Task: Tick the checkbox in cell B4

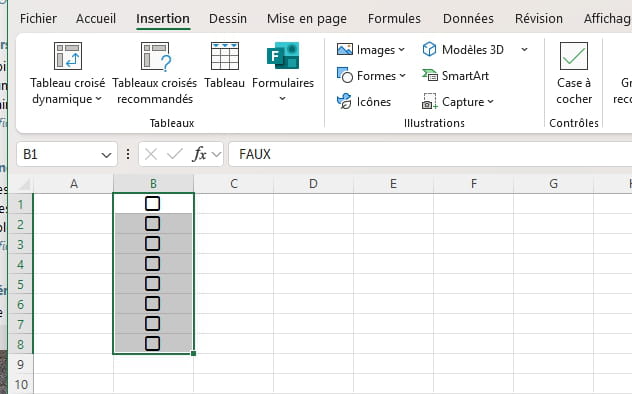Action: 152,263
